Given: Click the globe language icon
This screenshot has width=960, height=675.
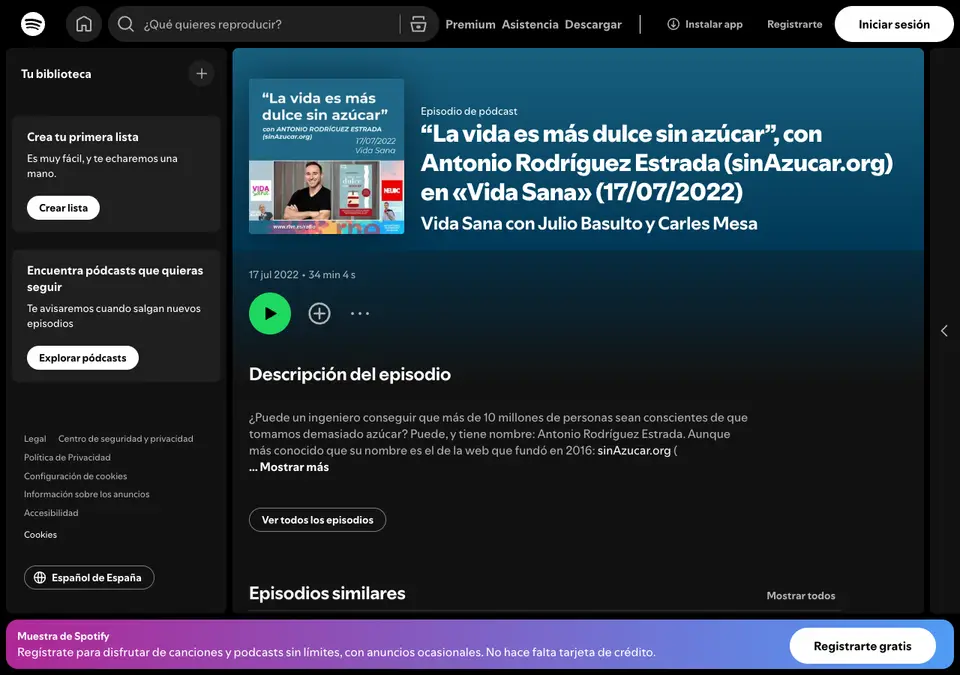Looking at the screenshot, I should [40, 578].
